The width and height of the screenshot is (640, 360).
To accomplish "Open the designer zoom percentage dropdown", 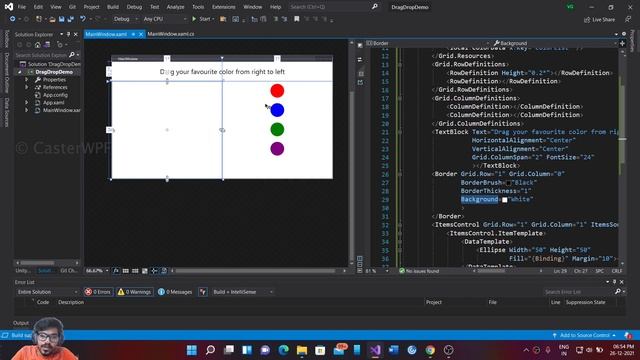I will pos(97,271).
